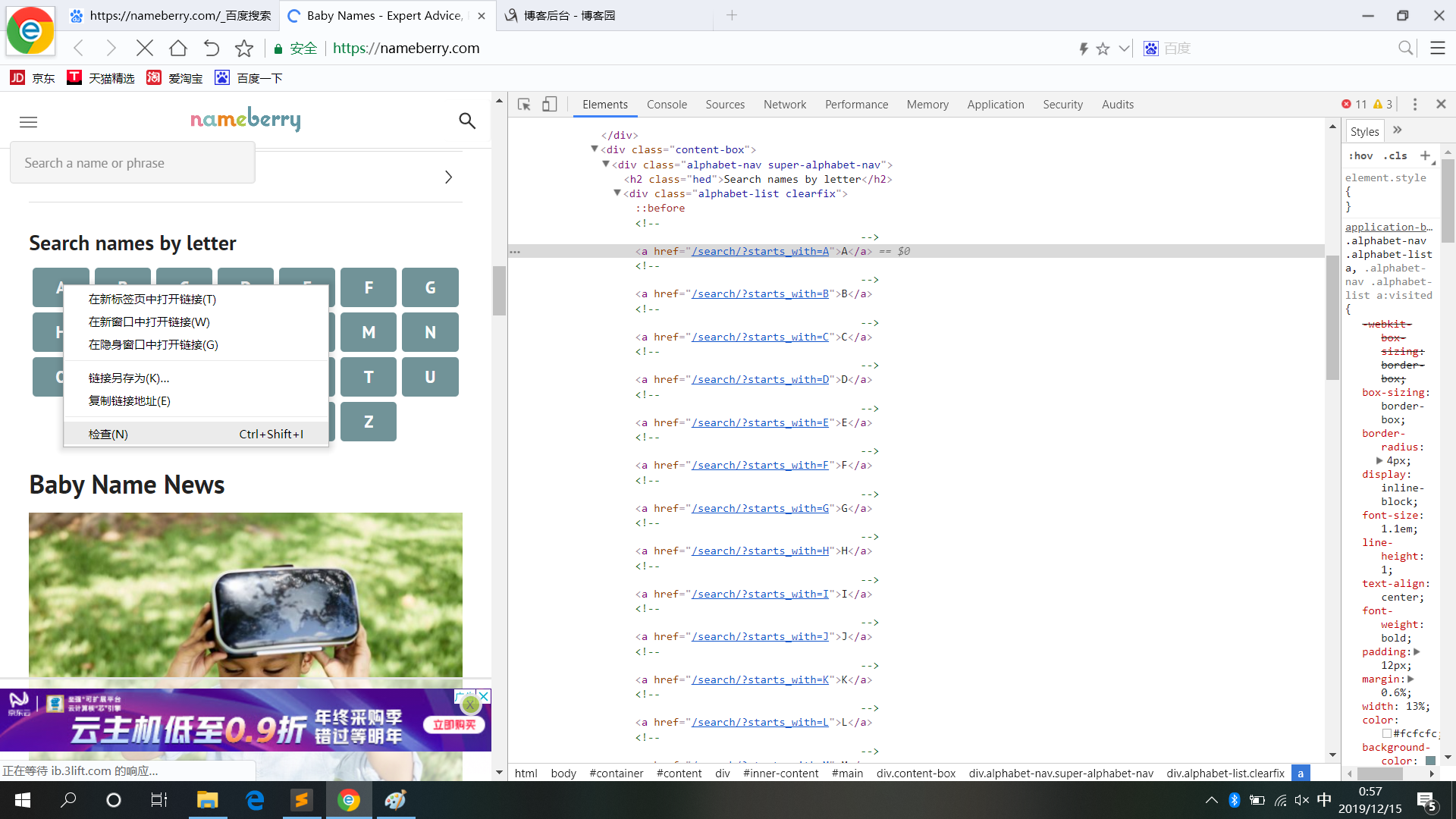Expand the padding property triangle
Screen dimensions: 1456x819
pyautogui.click(x=1417, y=651)
